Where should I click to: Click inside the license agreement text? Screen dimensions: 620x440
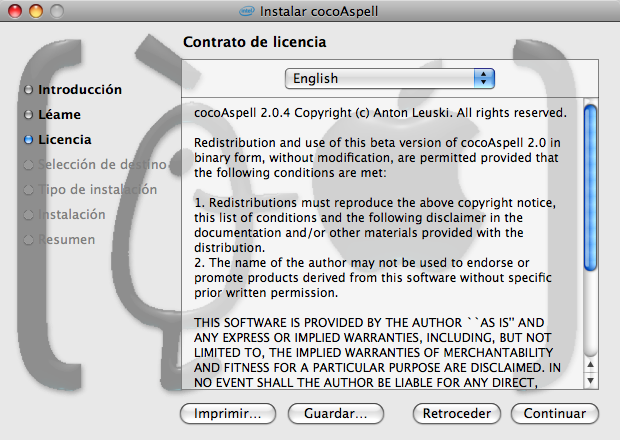[380, 240]
